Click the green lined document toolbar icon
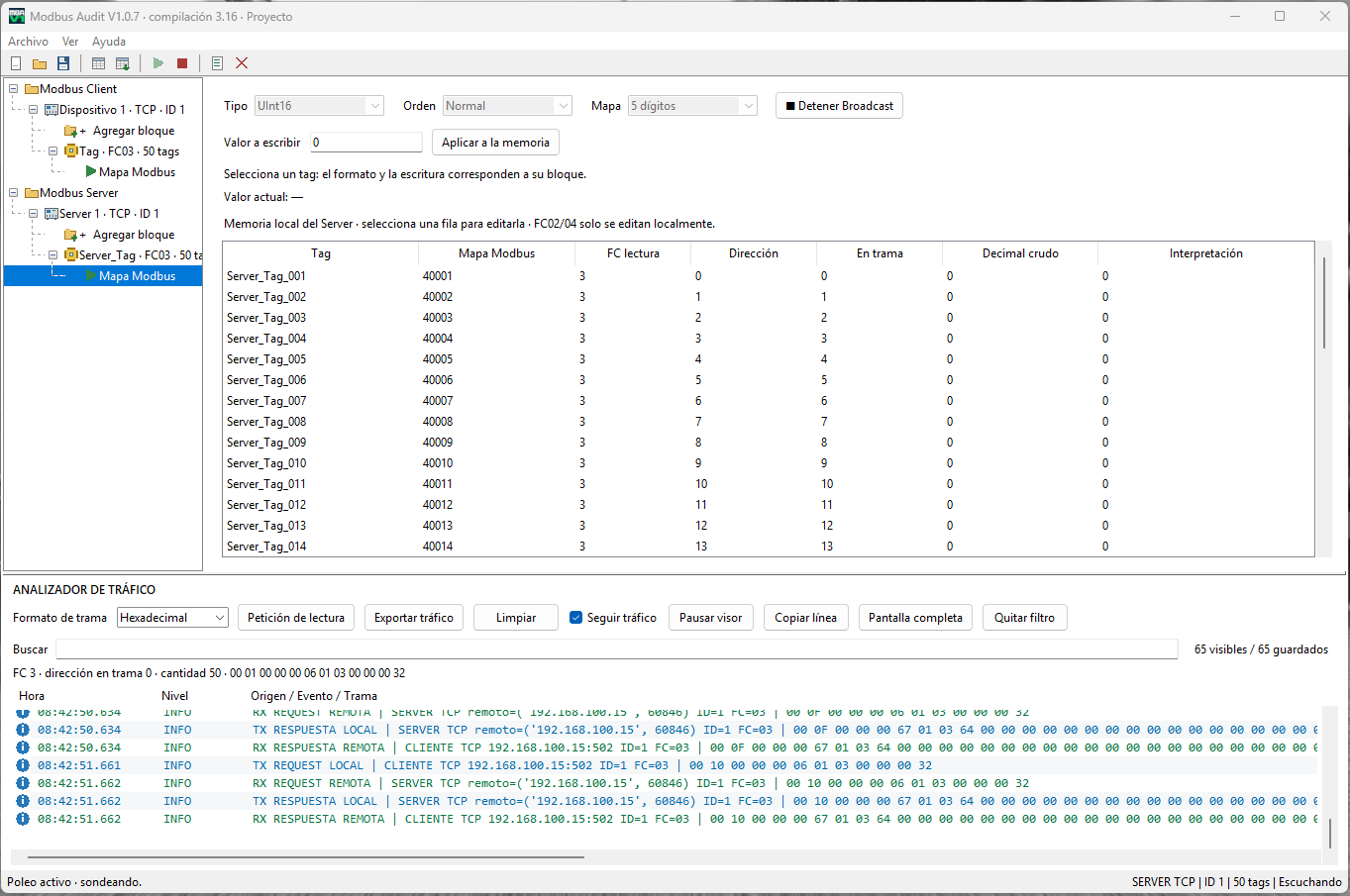This screenshot has width=1350, height=896. coord(218,63)
